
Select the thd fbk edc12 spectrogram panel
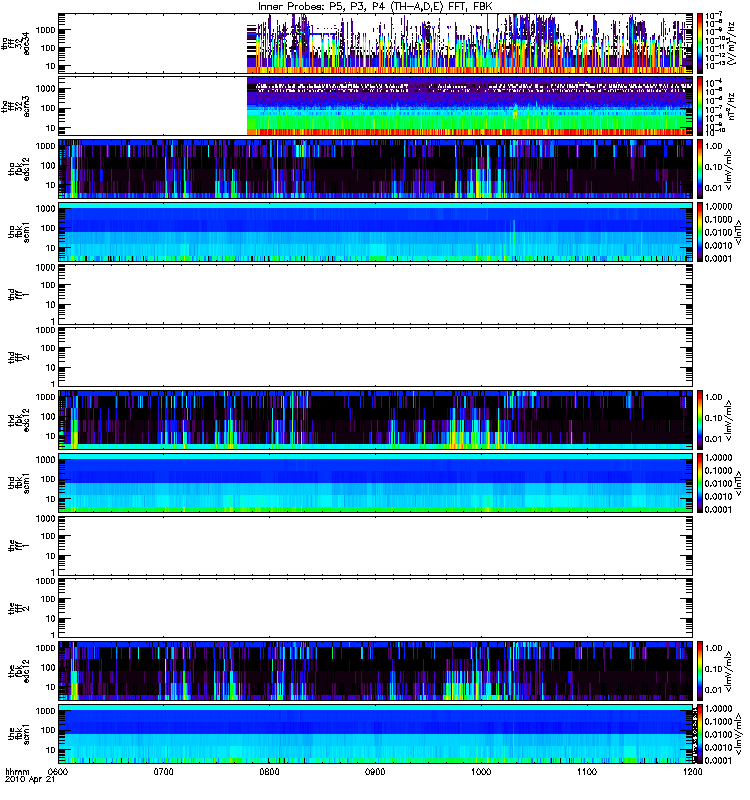[375, 420]
